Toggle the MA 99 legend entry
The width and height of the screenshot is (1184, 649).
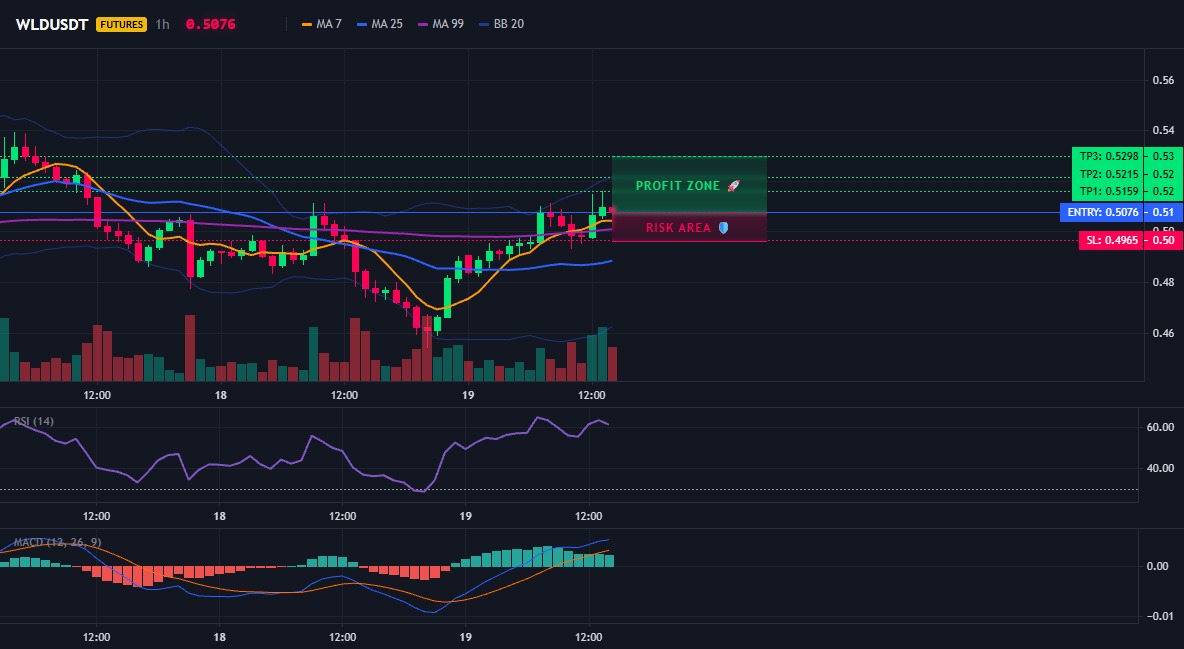(x=441, y=24)
